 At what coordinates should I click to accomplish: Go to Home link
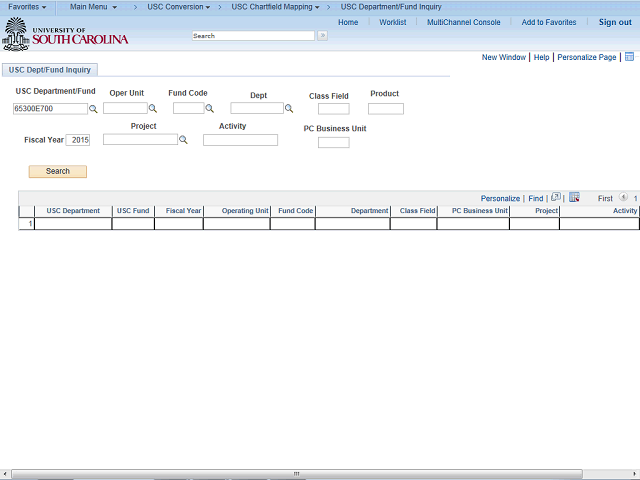tap(348, 22)
